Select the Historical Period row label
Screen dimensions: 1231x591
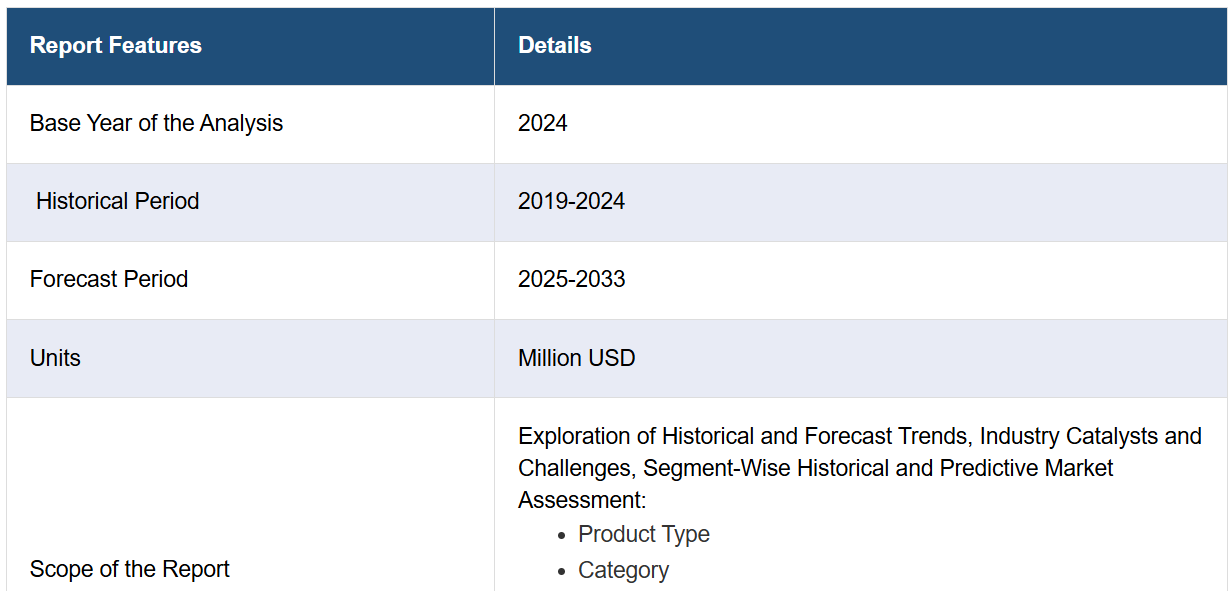(117, 202)
